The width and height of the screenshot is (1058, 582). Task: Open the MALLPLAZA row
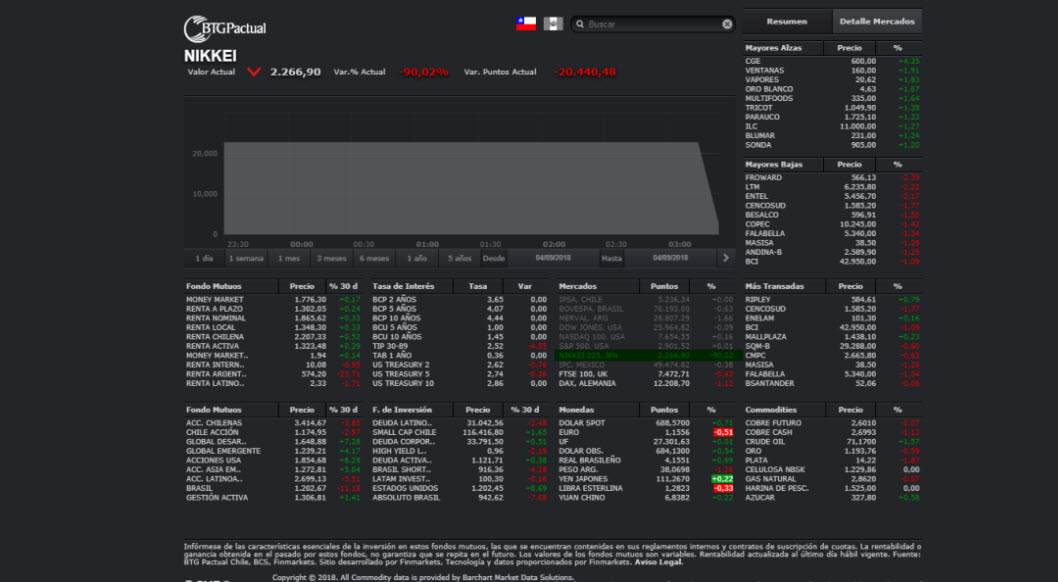833,337
